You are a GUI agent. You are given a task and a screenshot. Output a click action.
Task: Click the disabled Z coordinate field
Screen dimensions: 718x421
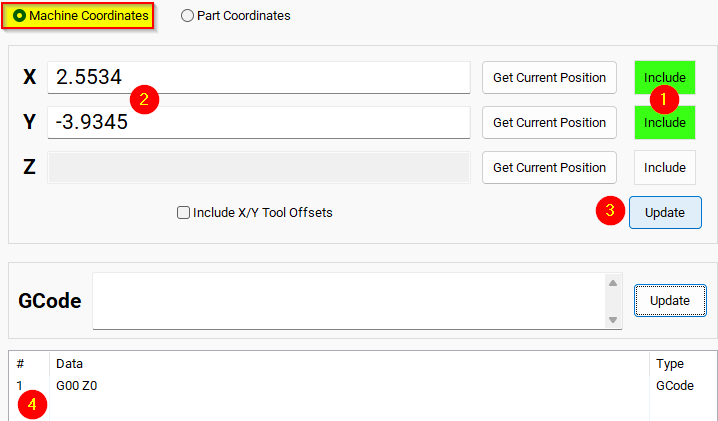[258, 167]
